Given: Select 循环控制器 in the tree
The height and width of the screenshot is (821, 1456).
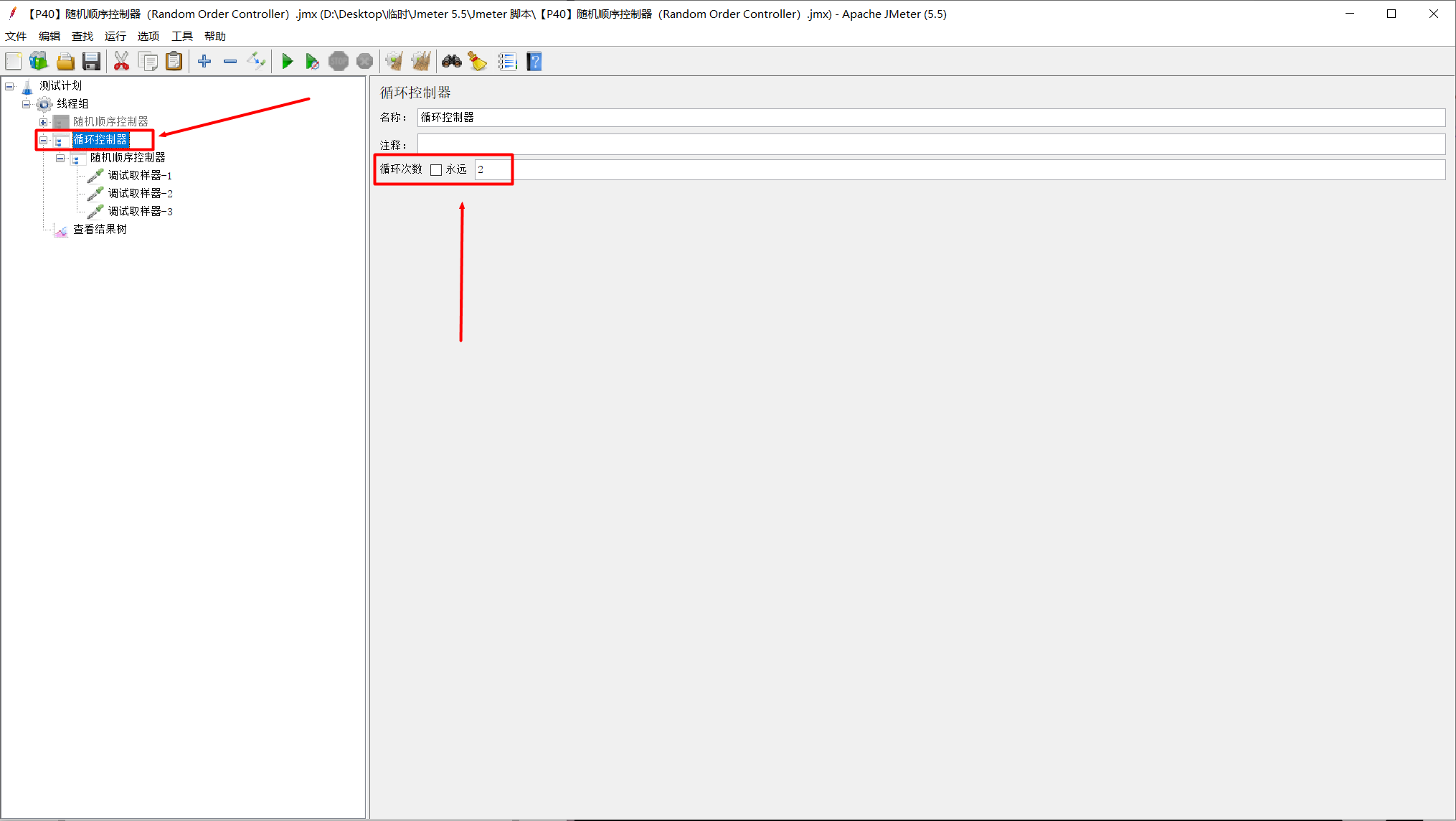Looking at the screenshot, I should (x=100, y=140).
